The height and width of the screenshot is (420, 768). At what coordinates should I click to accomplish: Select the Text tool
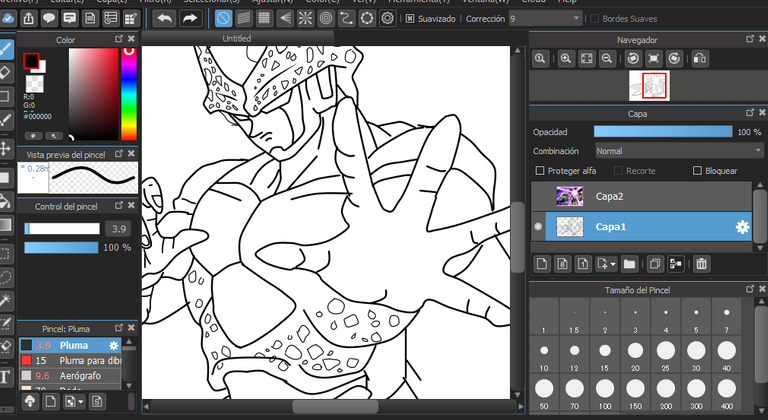pyautogui.click(x=5, y=377)
